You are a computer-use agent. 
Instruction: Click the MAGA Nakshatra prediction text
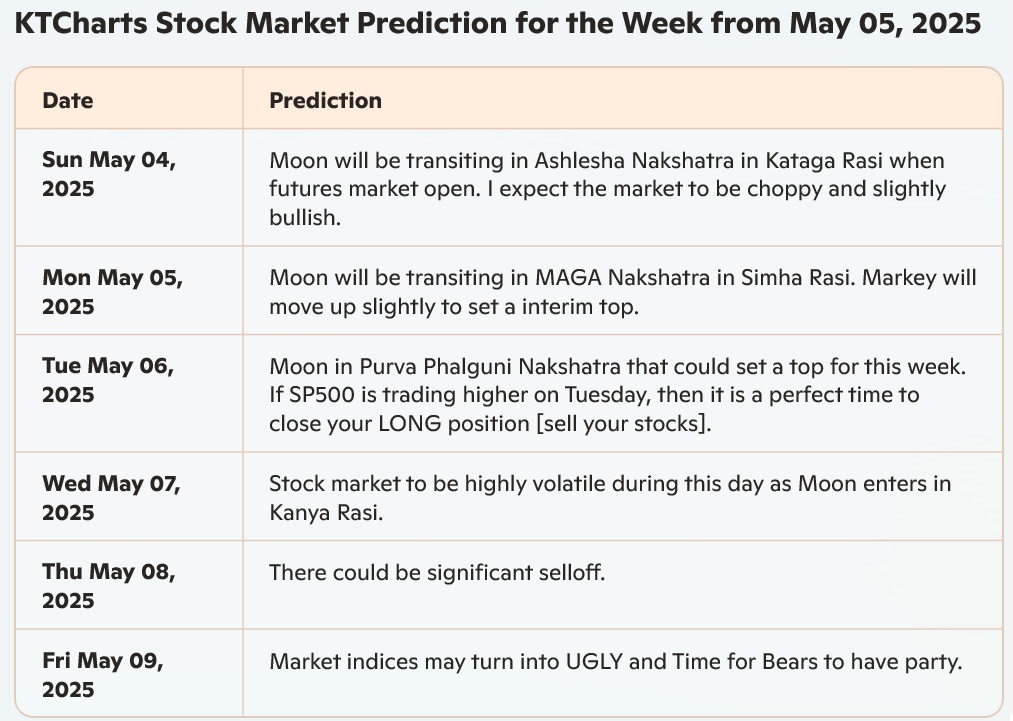coord(623,292)
